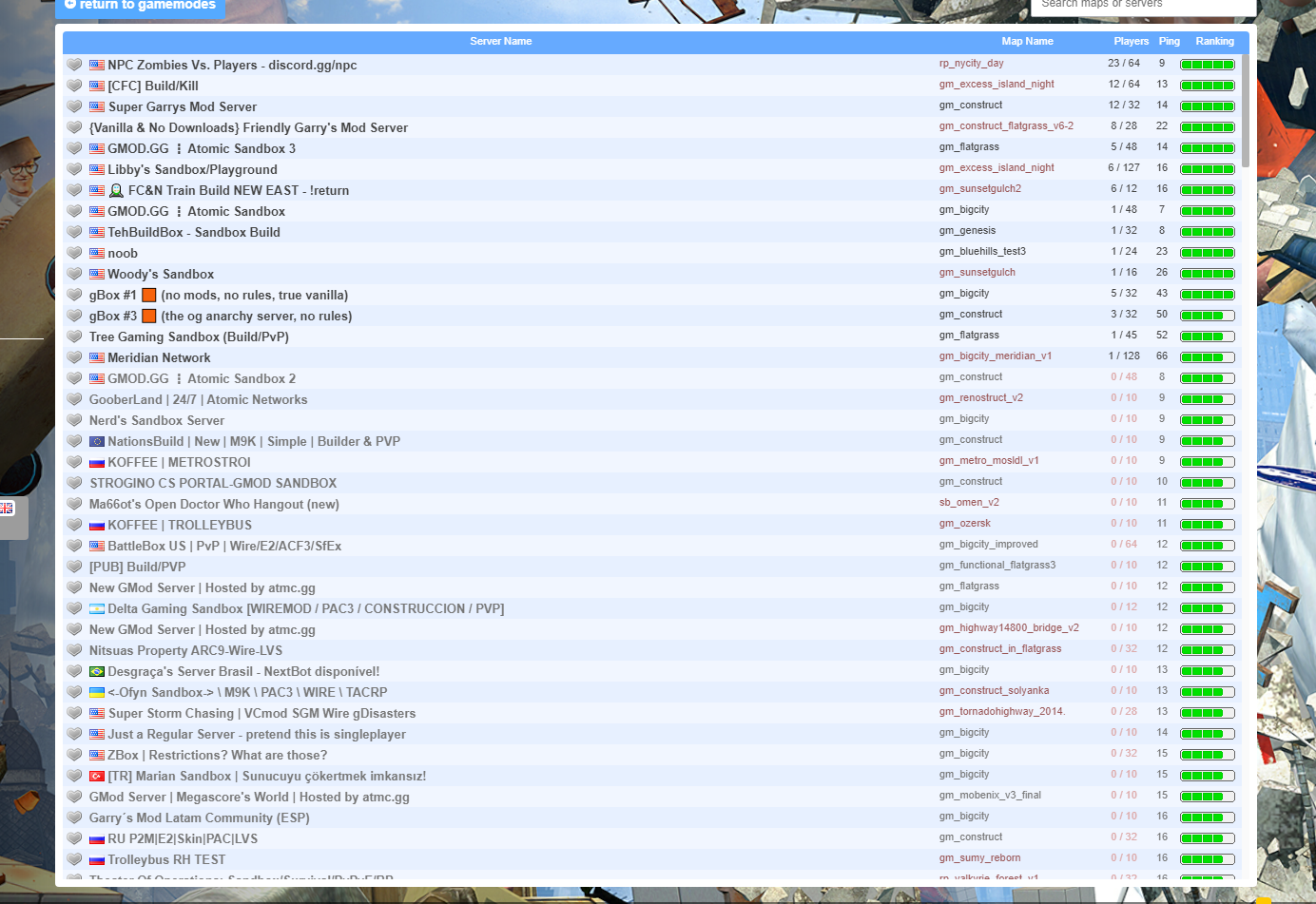Open GMOD.GG Atomic Sandbox 3 server
The image size is (1316, 904).
click(x=202, y=149)
